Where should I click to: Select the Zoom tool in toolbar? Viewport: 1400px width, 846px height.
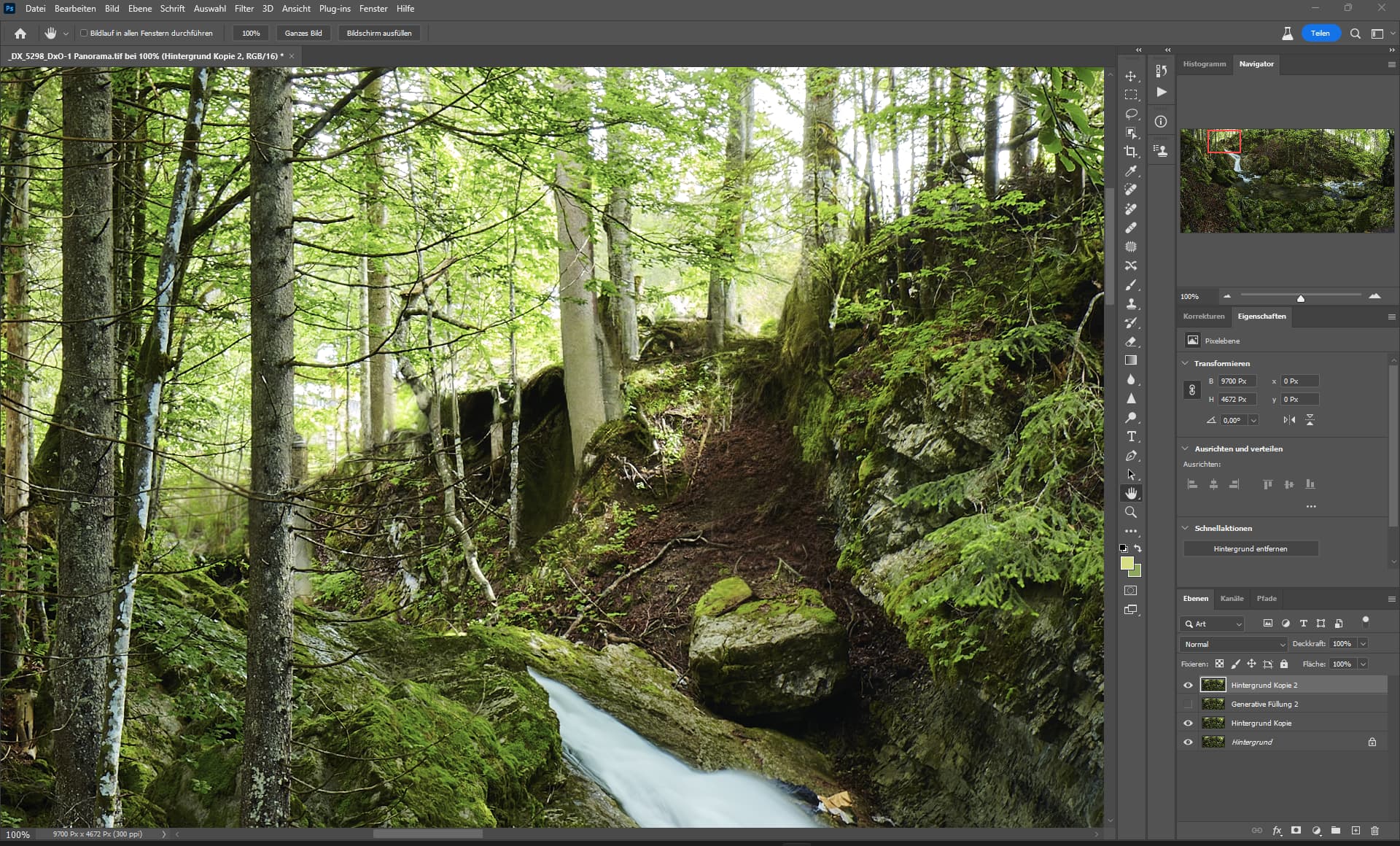(1131, 512)
